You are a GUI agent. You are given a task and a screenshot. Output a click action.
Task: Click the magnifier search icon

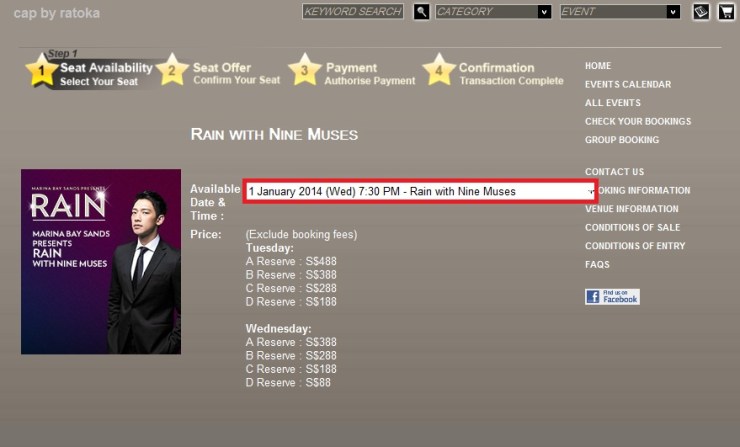point(422,12)
